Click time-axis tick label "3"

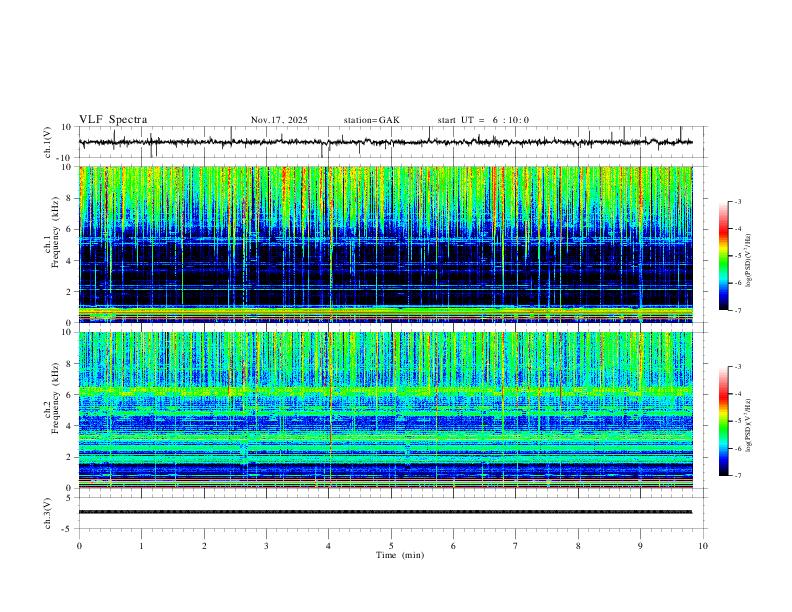[266, 546]
